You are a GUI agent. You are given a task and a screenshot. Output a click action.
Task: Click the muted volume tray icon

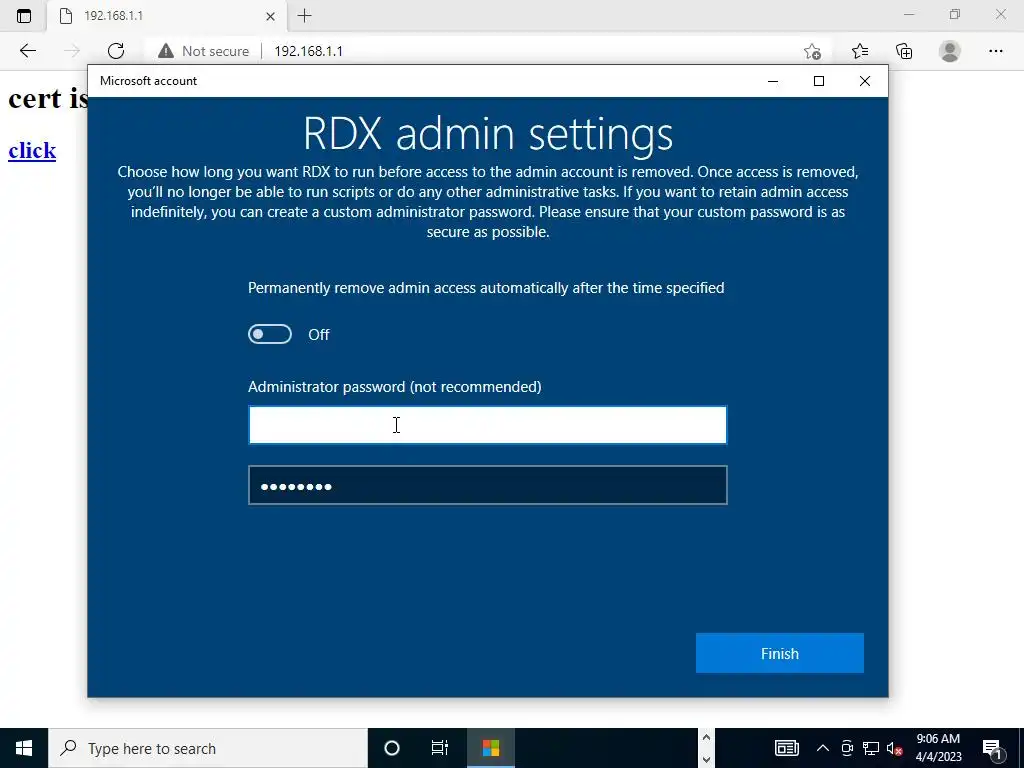tap(894, 748)
